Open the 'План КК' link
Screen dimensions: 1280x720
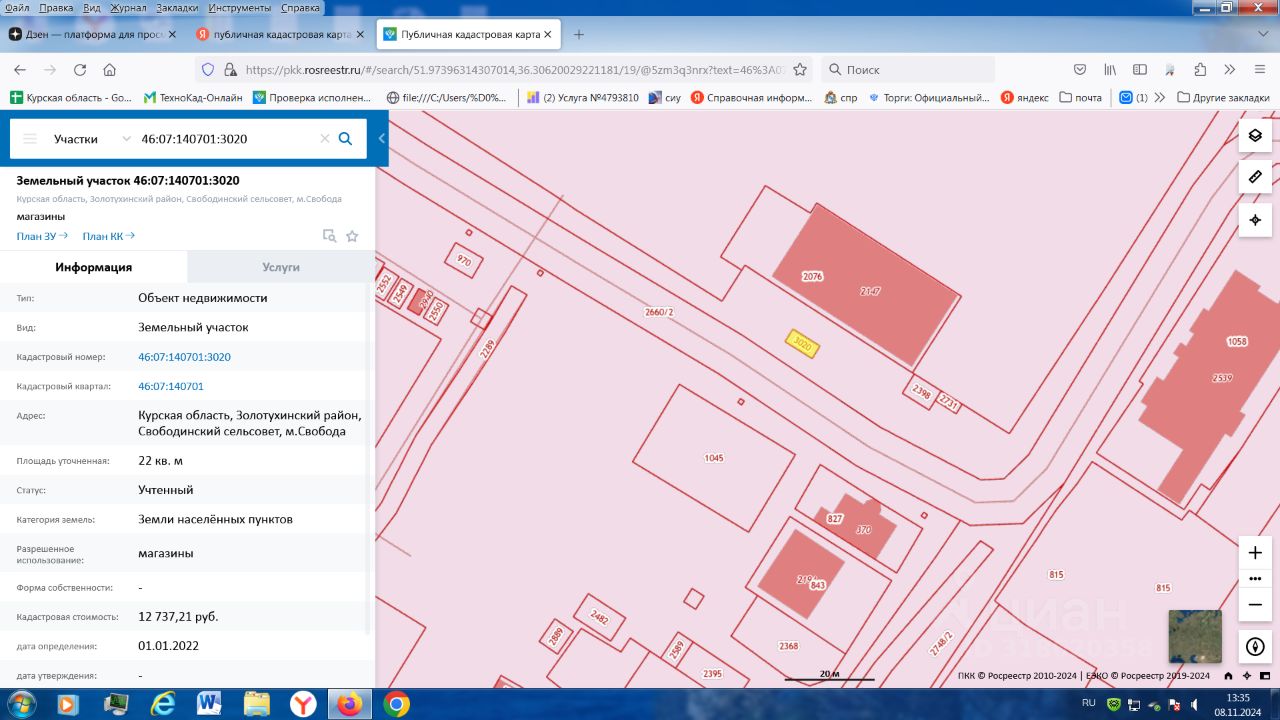coord(108,236)
